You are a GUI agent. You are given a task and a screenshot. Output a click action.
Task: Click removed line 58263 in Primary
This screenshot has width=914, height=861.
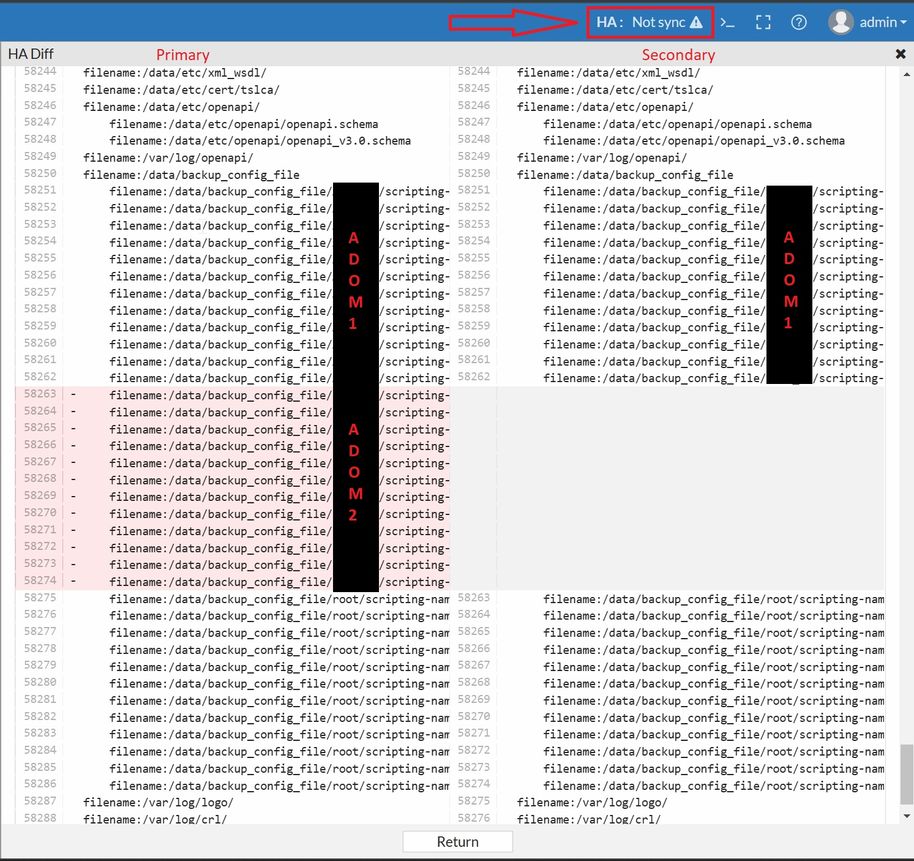233,395
